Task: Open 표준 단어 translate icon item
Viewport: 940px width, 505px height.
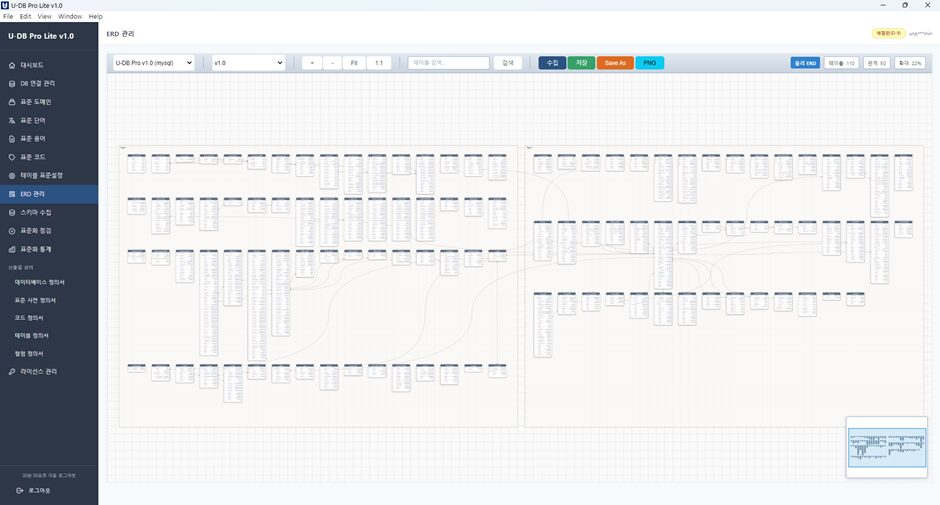Action: coord(12,121)
